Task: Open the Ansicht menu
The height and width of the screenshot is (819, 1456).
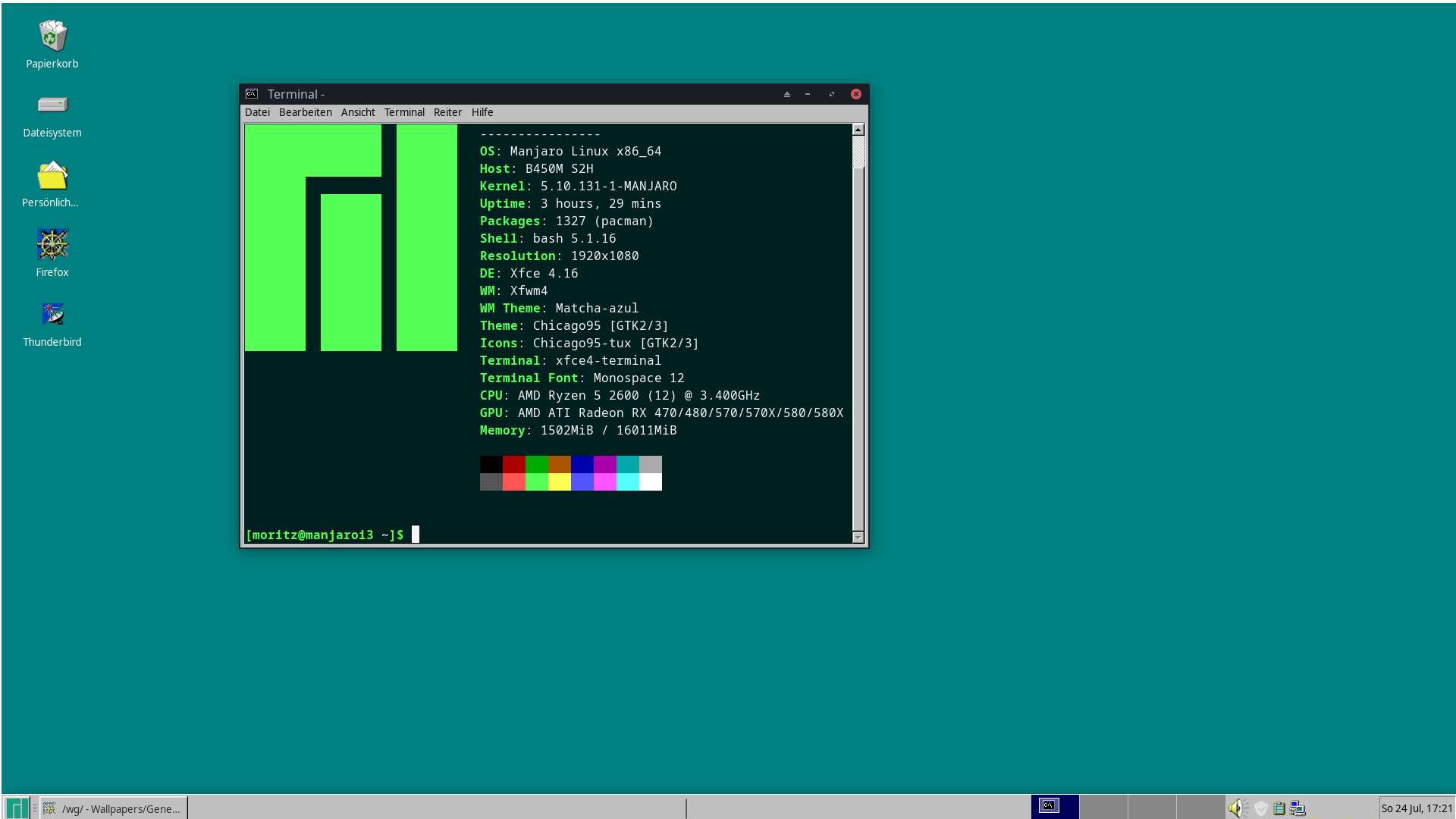Action: 358,112
